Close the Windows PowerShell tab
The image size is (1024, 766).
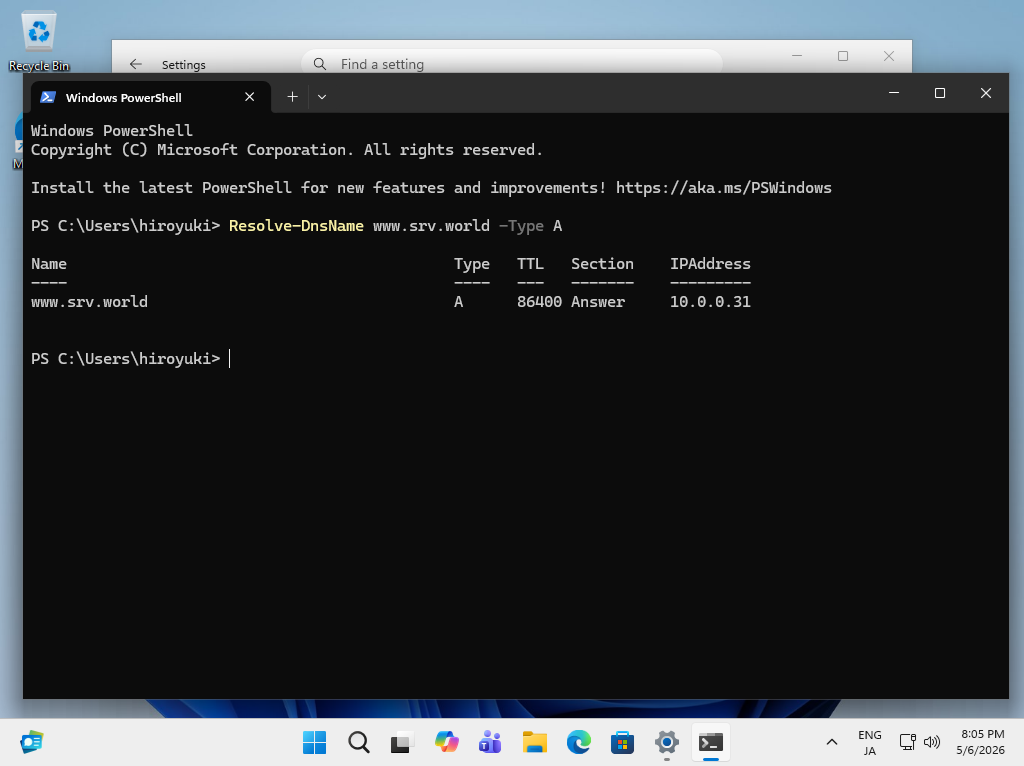point(249,97)
